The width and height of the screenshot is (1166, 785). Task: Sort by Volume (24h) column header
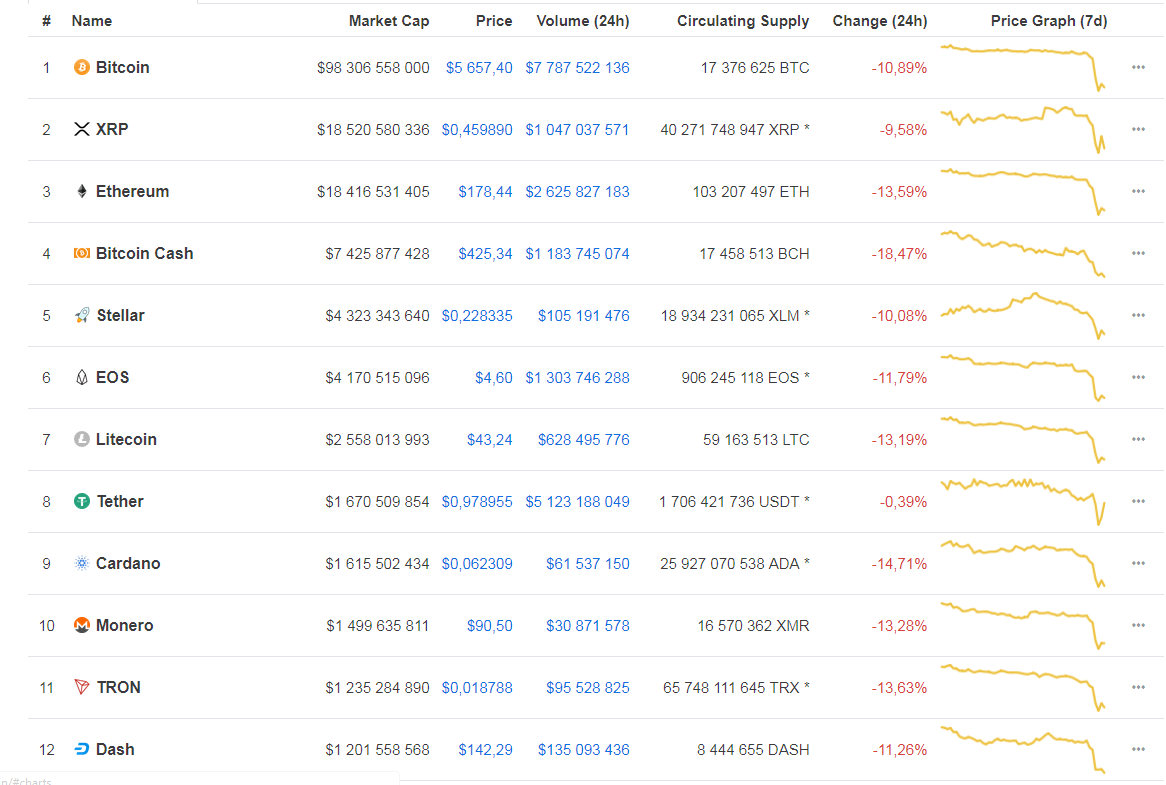[583, 21]
